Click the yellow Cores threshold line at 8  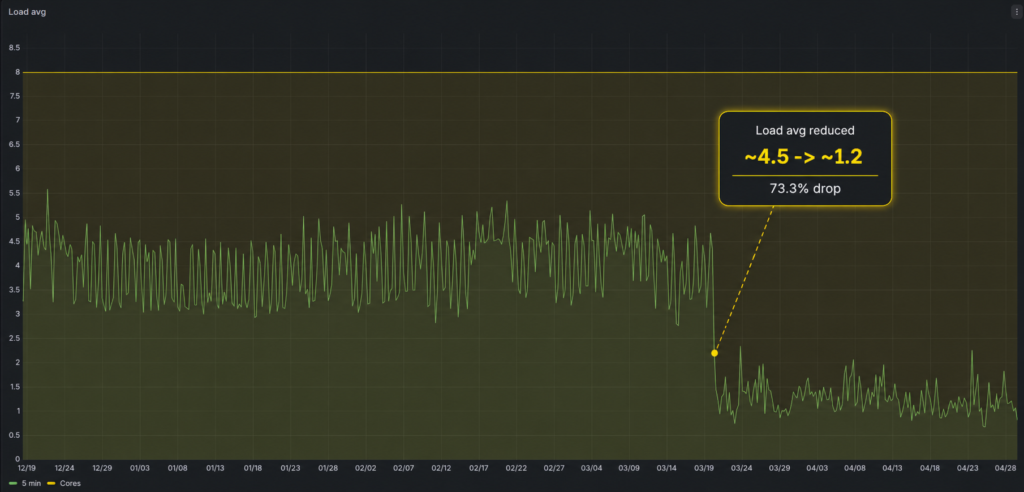click(520, 72)
